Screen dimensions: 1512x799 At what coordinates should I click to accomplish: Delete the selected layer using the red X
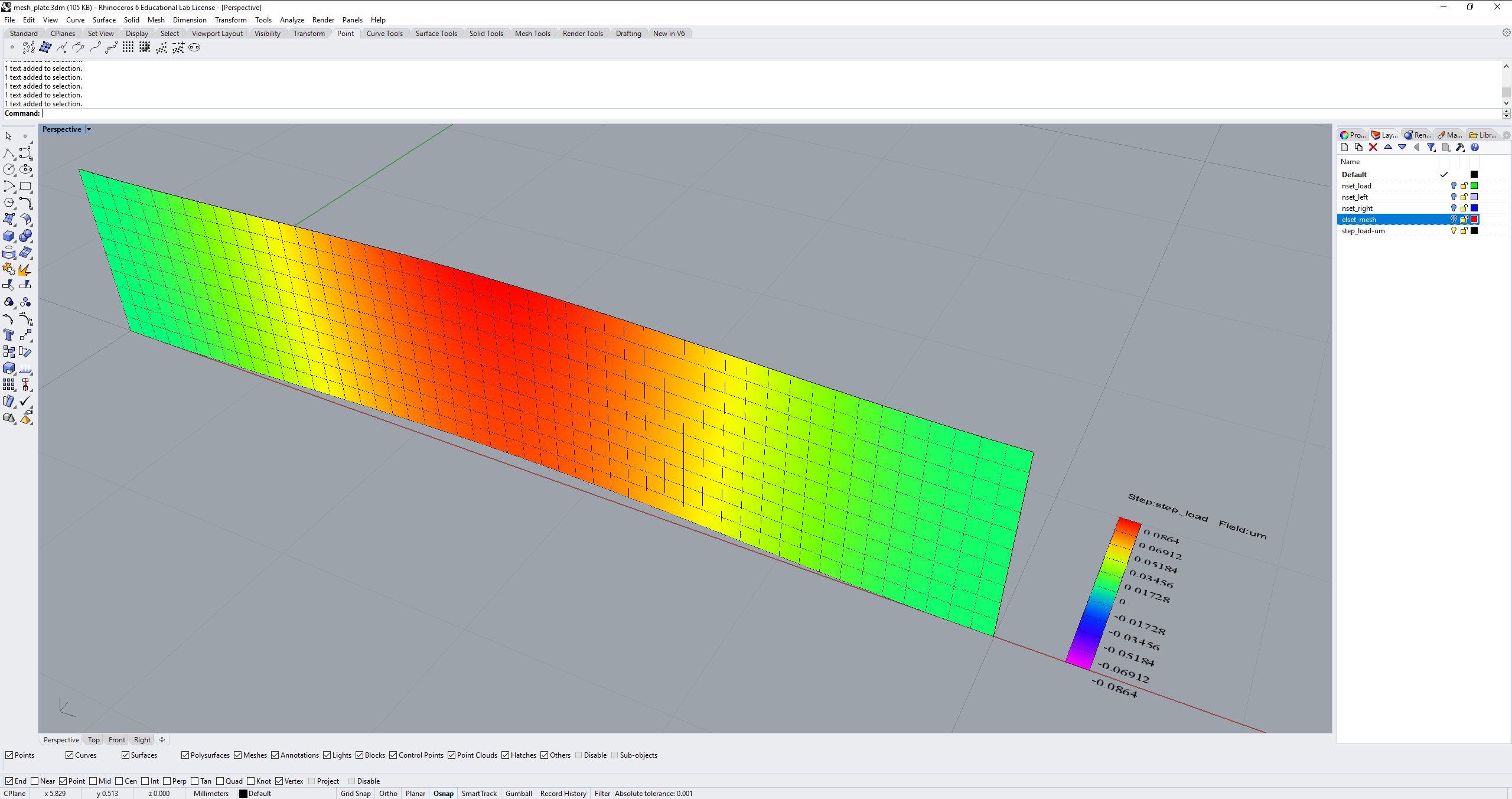tap(1373, 147)
